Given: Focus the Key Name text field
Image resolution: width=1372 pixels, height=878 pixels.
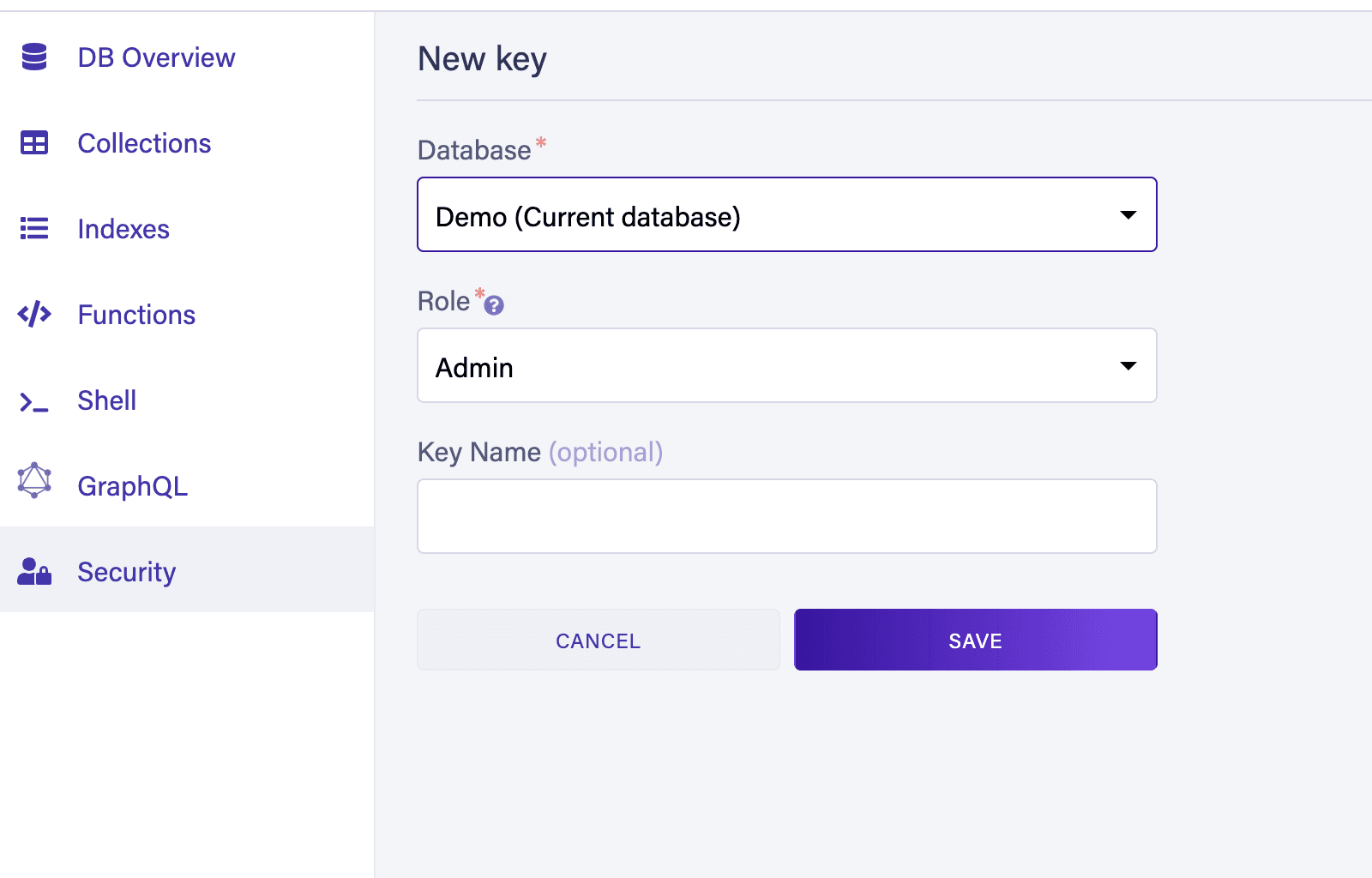Looking at the screenshot, I should [x=786, y=516].
